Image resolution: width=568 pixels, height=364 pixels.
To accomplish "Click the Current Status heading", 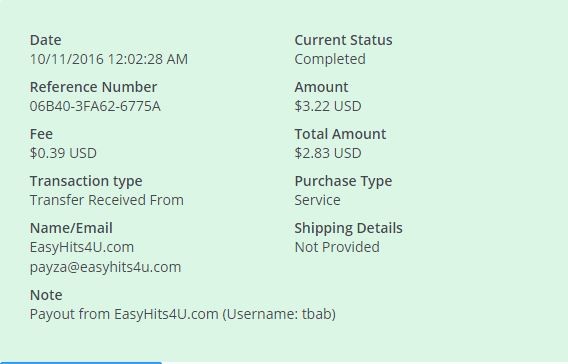I will tap(343, 40).
